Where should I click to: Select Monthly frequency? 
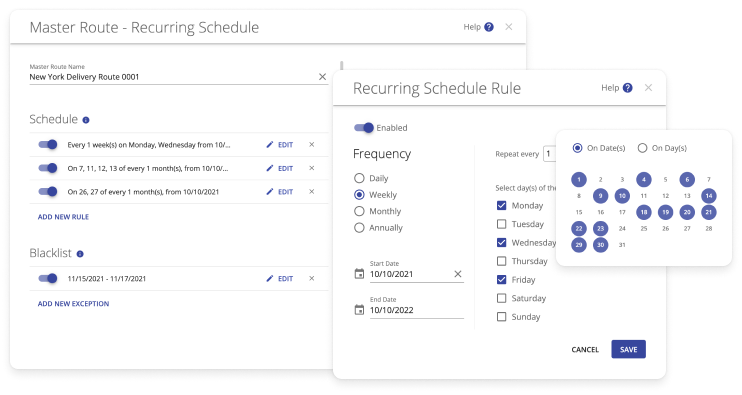click(359, 211)
